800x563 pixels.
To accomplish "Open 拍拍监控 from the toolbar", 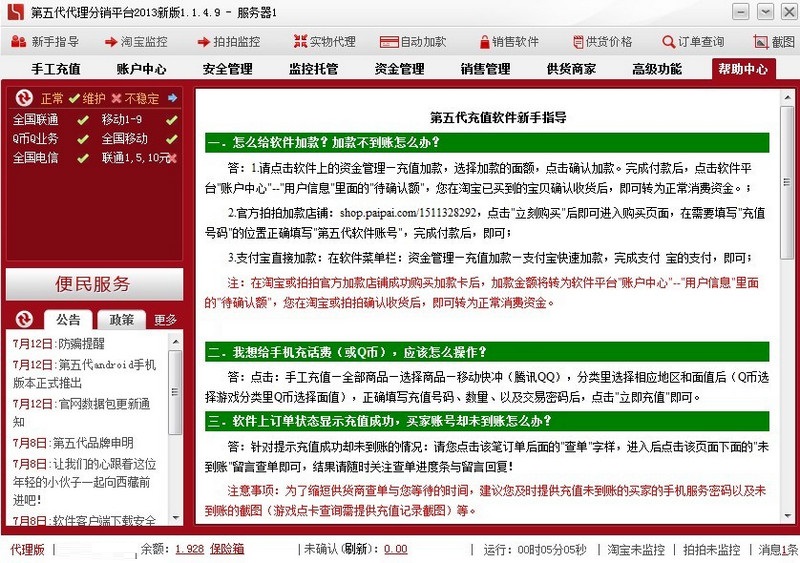I will tap(229, 42).
